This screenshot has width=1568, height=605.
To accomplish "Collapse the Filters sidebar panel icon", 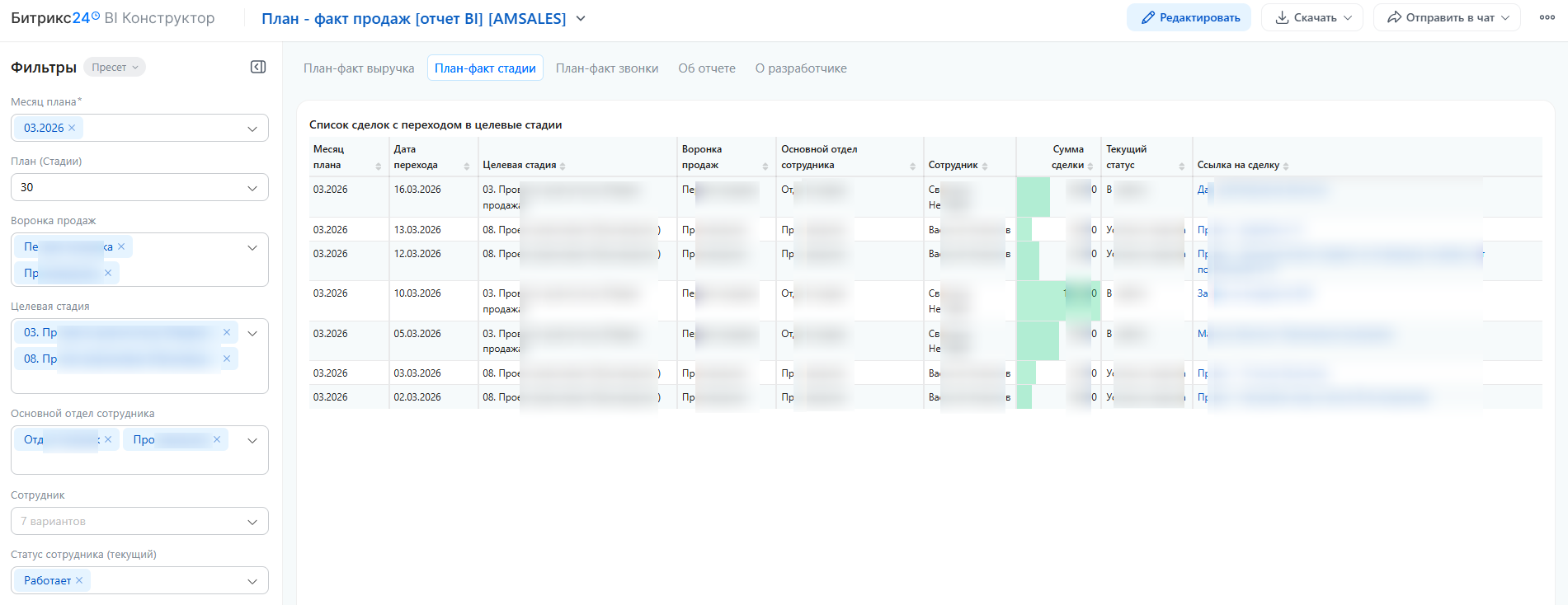I will tap(258, 67).
